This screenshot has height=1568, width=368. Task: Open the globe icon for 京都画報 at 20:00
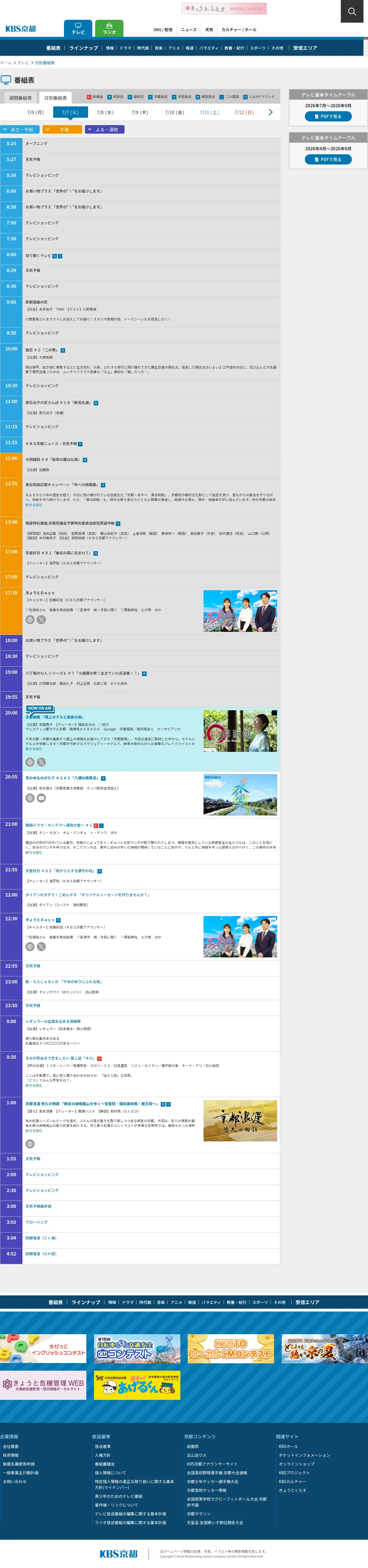(30, 762)
